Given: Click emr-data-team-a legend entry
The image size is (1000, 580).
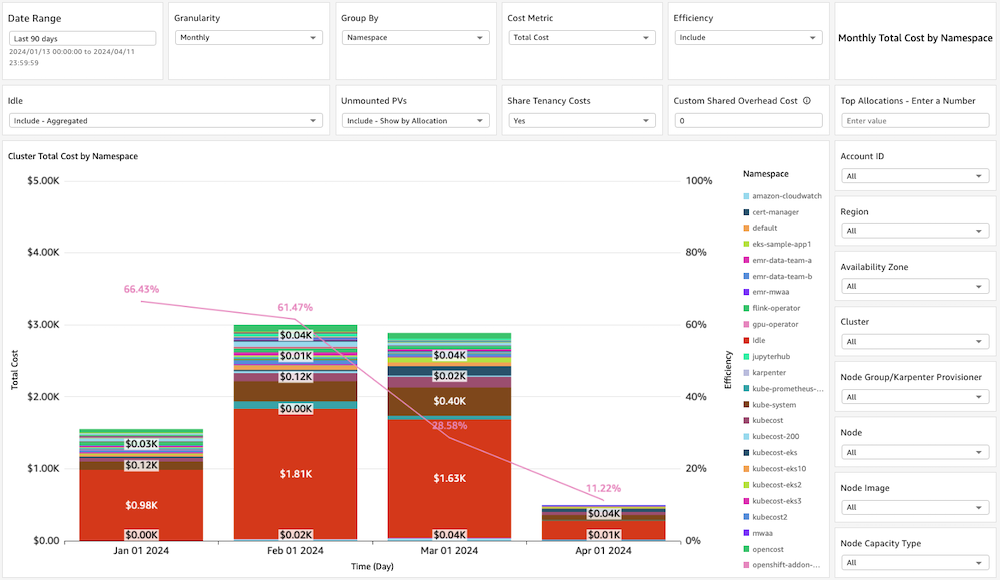Looking at the screenshot, I should click(777, 260).
